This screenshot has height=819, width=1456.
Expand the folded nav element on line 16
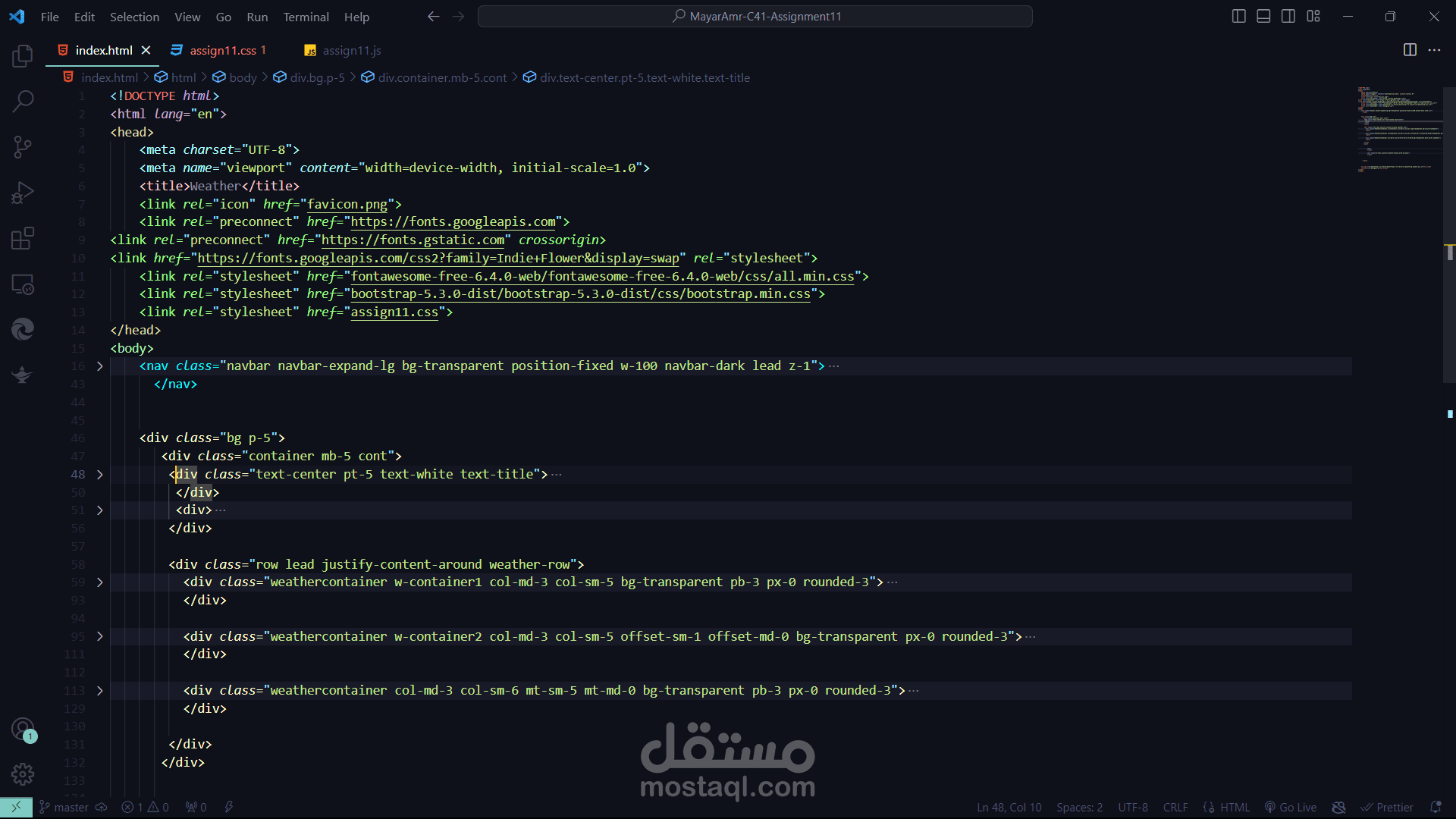(x=99, y=366)
